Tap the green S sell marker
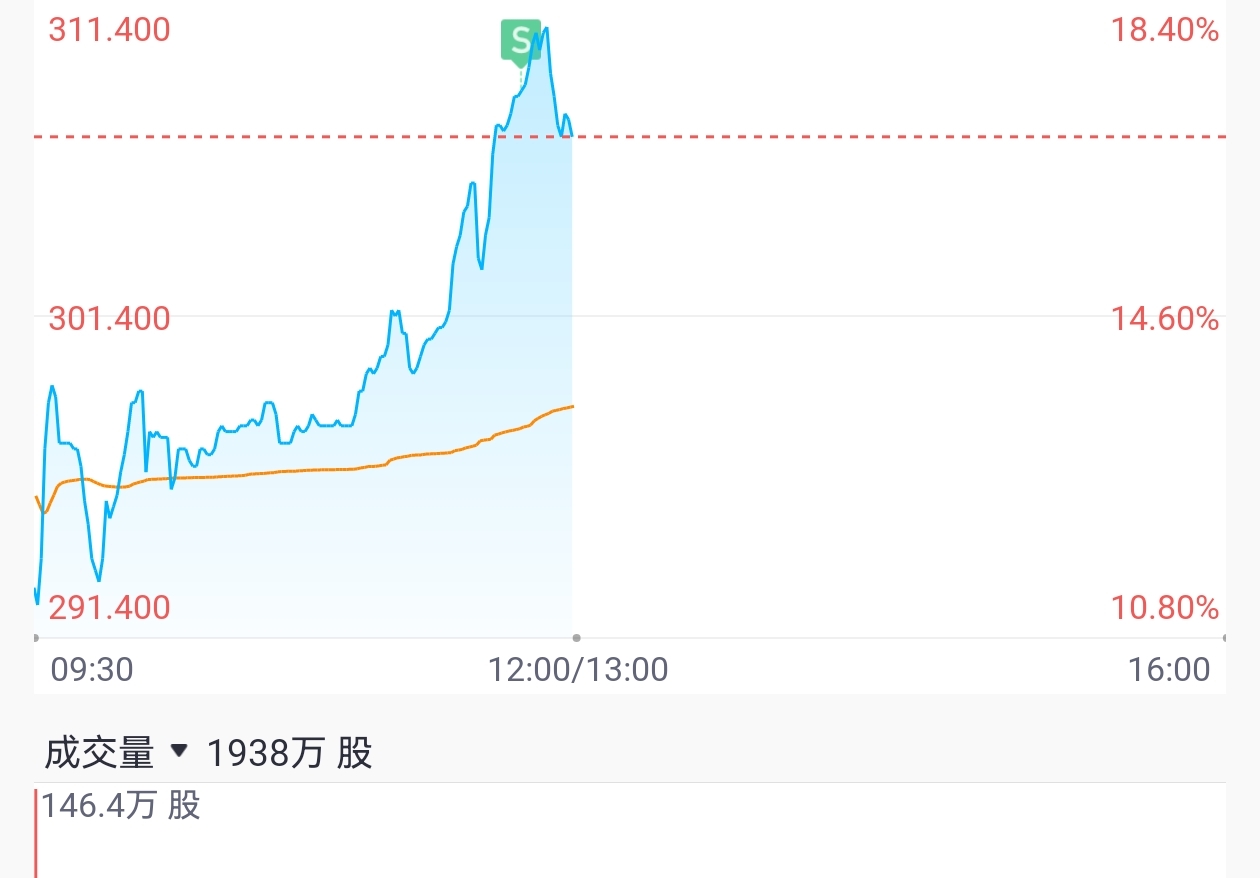 [520, 40]
